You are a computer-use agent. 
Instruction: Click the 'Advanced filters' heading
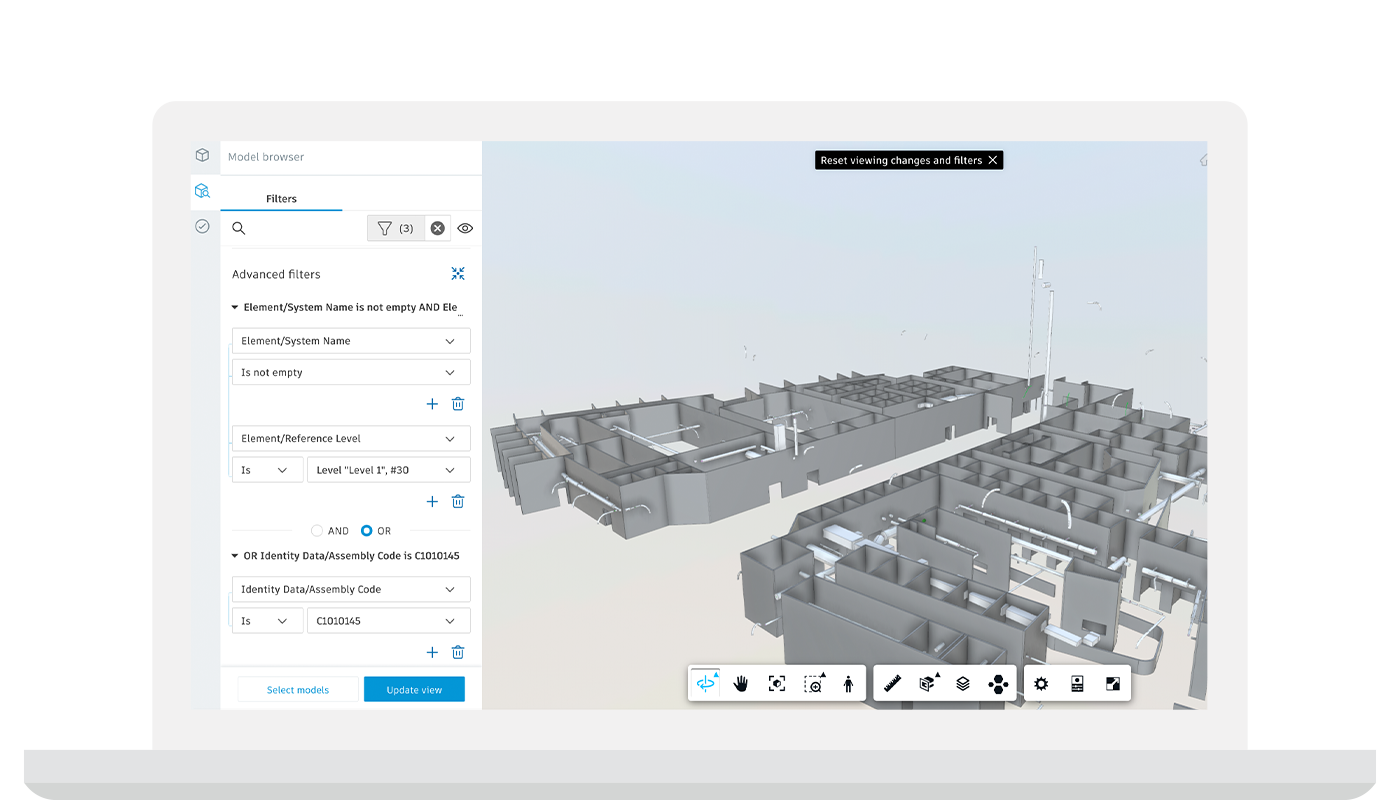tap(276, 274)
